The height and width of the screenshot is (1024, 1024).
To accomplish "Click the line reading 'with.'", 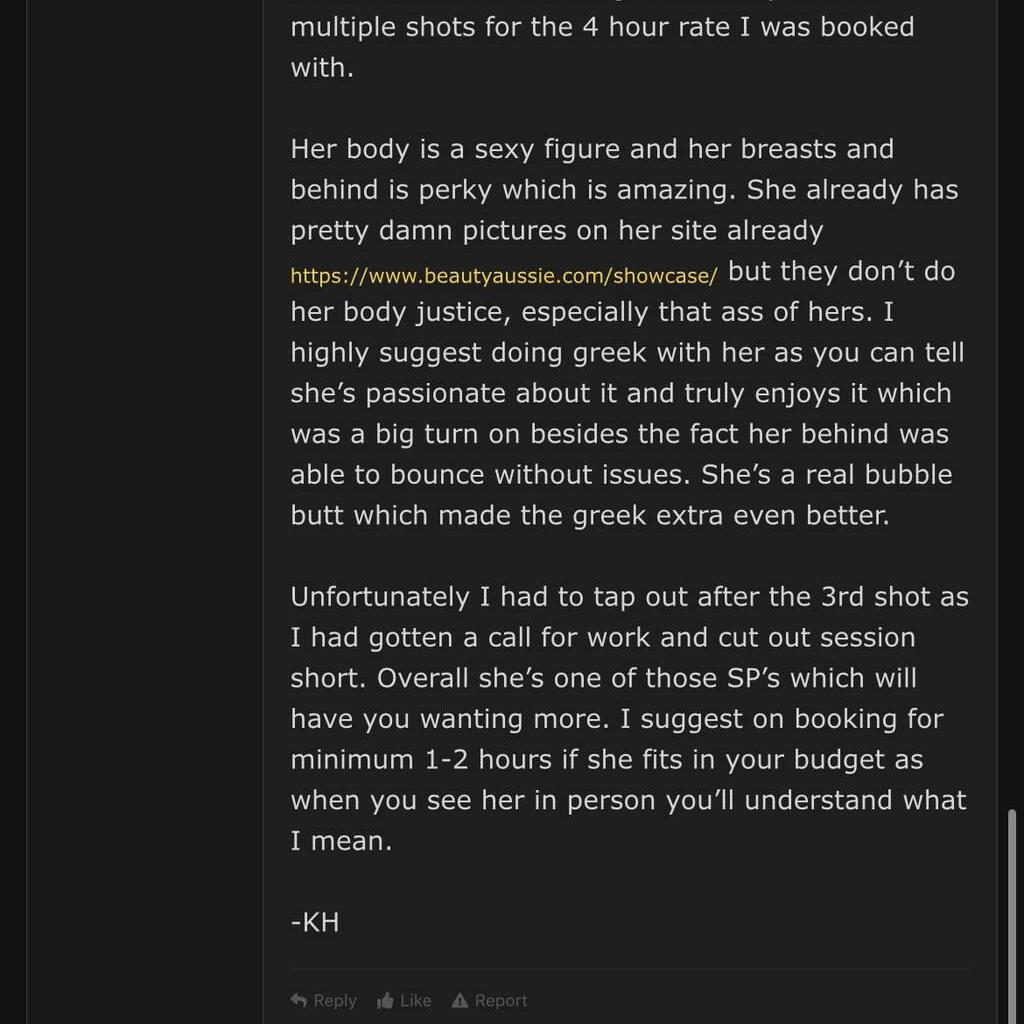I will point(322,68).
